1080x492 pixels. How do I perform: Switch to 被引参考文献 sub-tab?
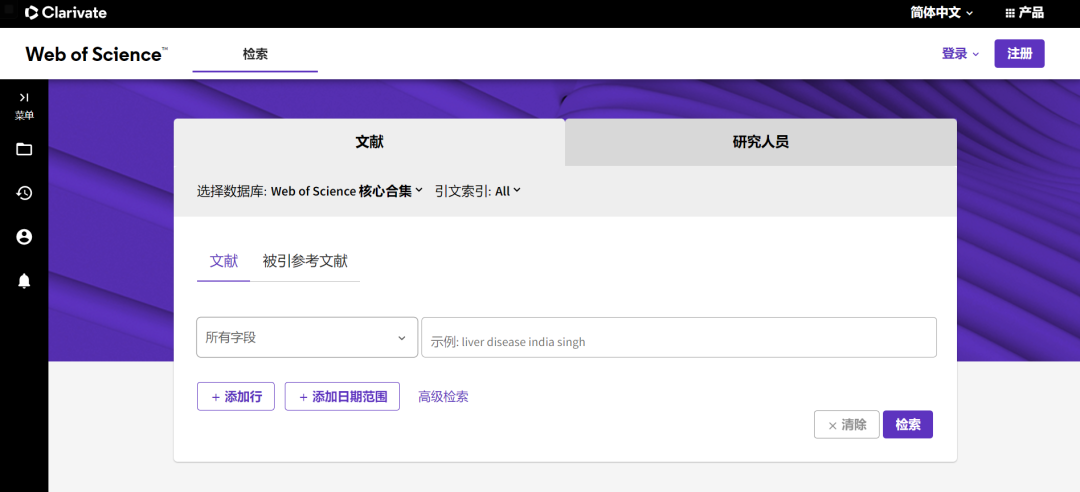pos(305,261)
